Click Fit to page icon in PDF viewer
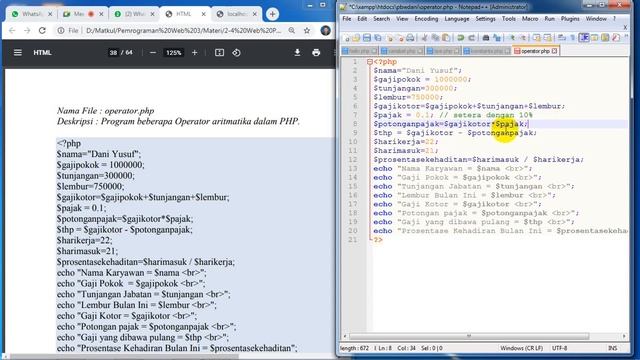640x360 pixels. (220, 53)
